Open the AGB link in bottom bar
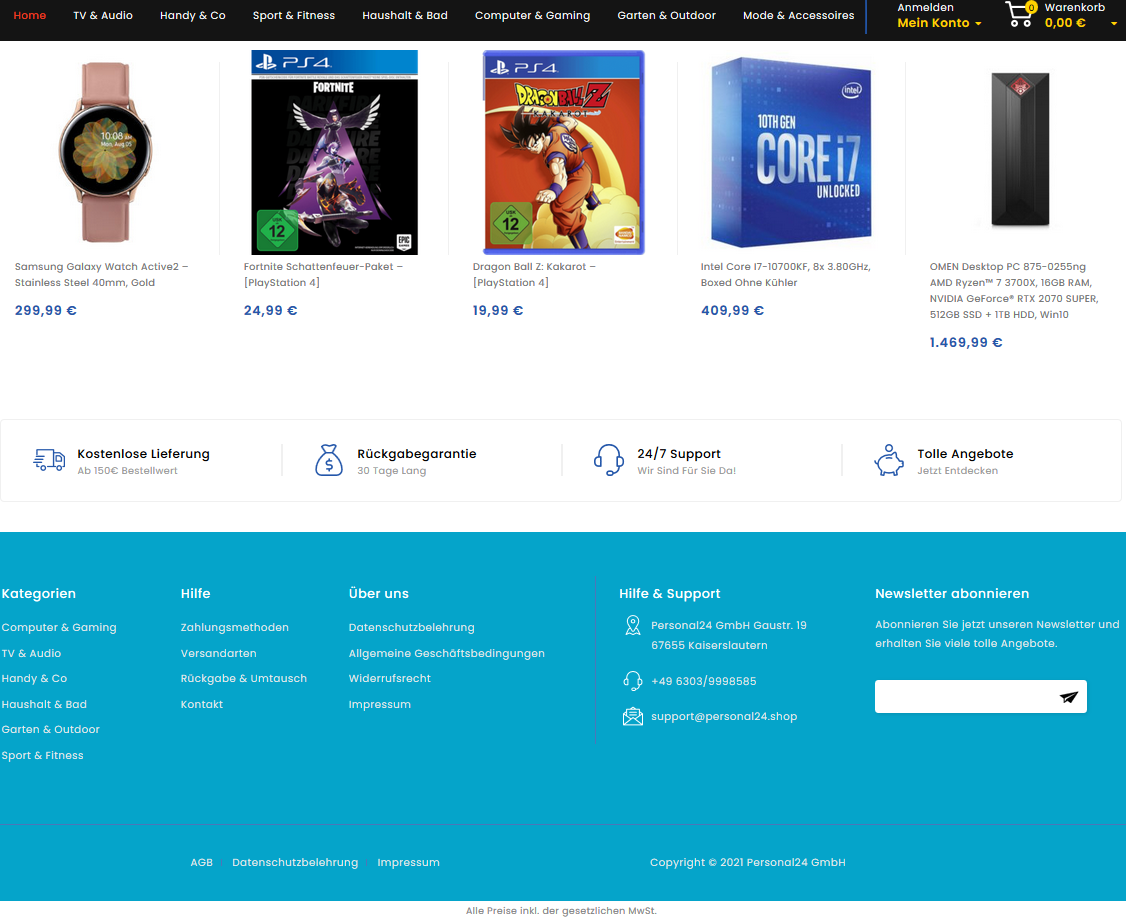 [202, 862]
